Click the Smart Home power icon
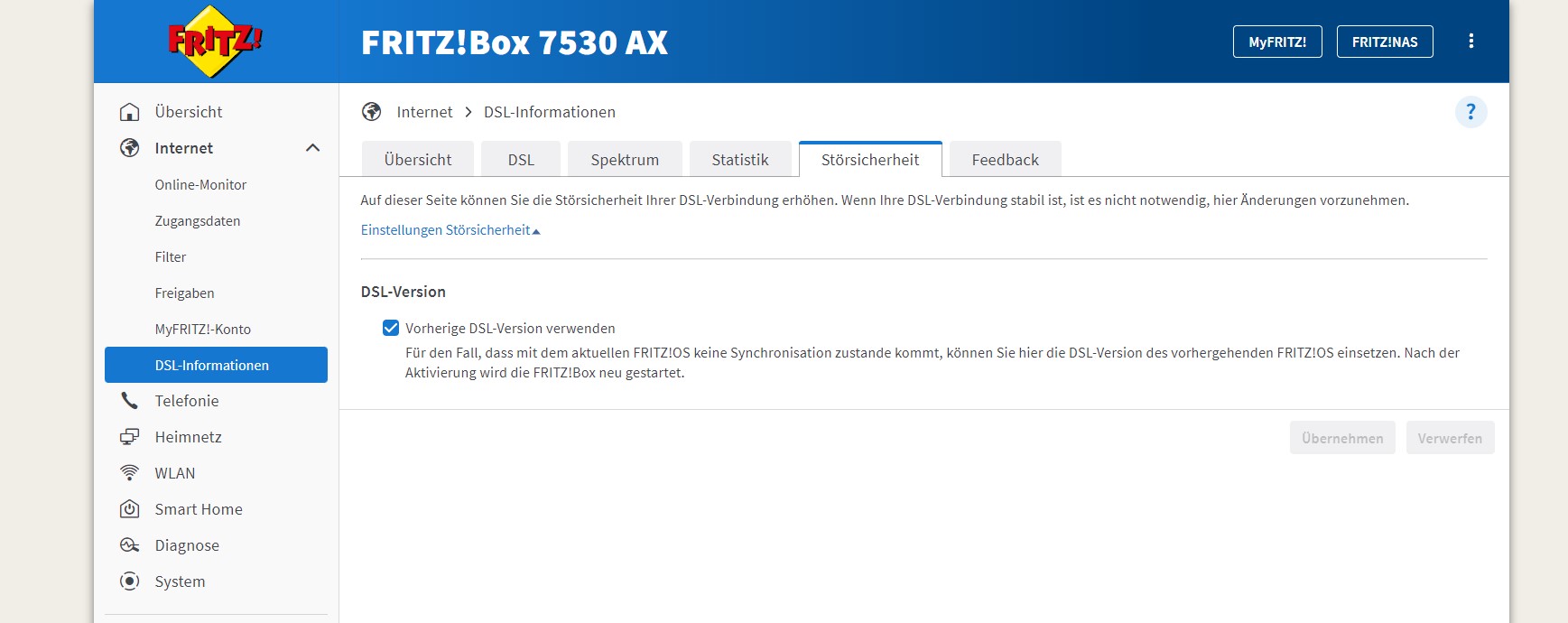Image resolution: width=1568 pixels, height=623 pixels. (130, 509)
